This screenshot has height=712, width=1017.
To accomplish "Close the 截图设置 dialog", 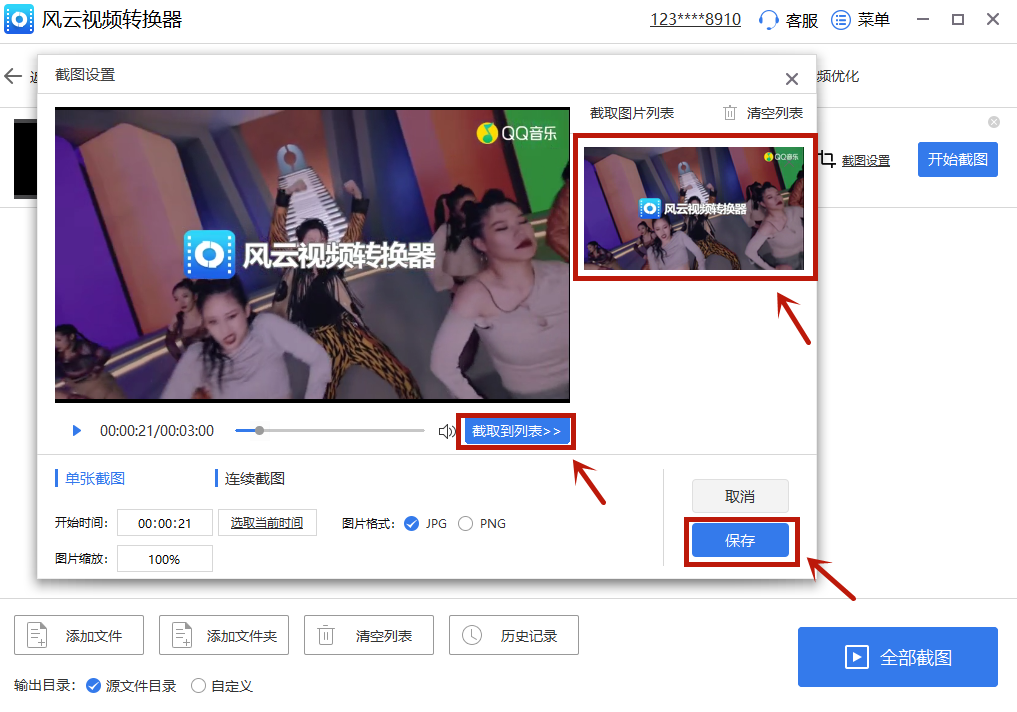I will (791, 79).
